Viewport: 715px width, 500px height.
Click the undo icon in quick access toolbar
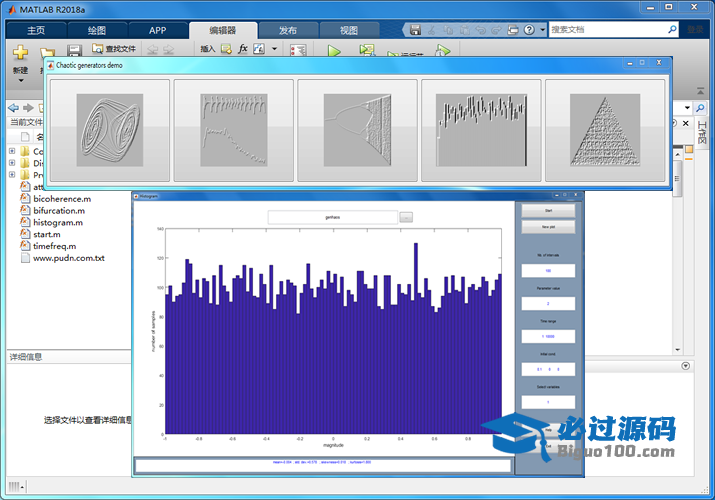click(480, 30)
